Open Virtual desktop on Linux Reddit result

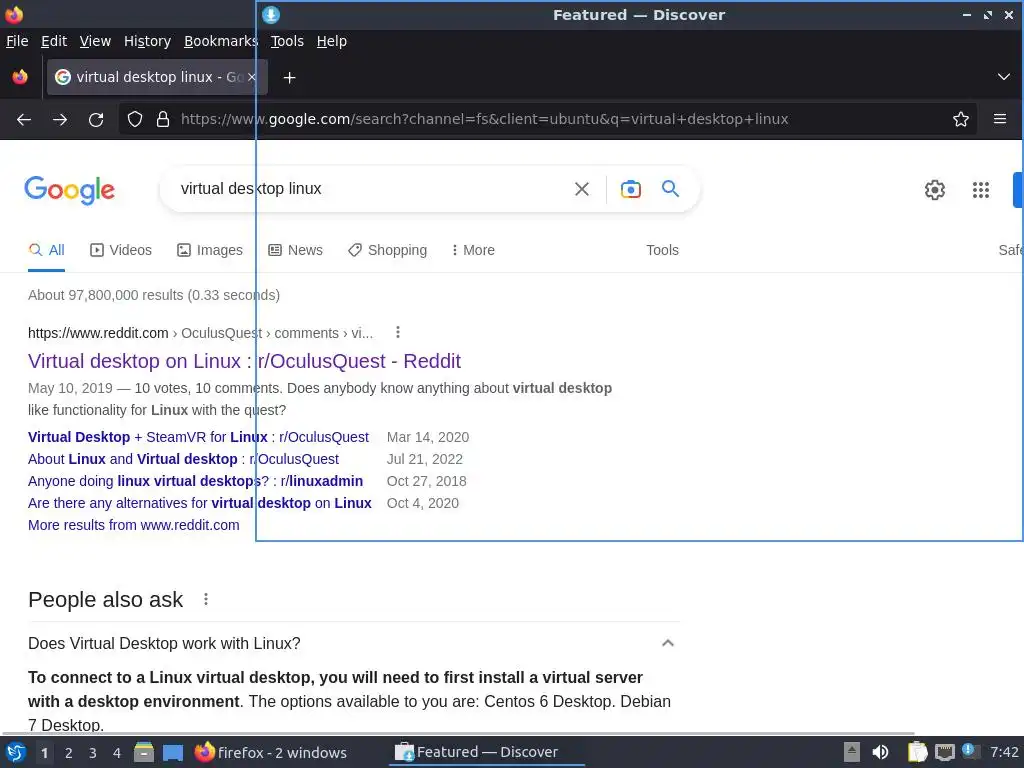tap(244, 361)
